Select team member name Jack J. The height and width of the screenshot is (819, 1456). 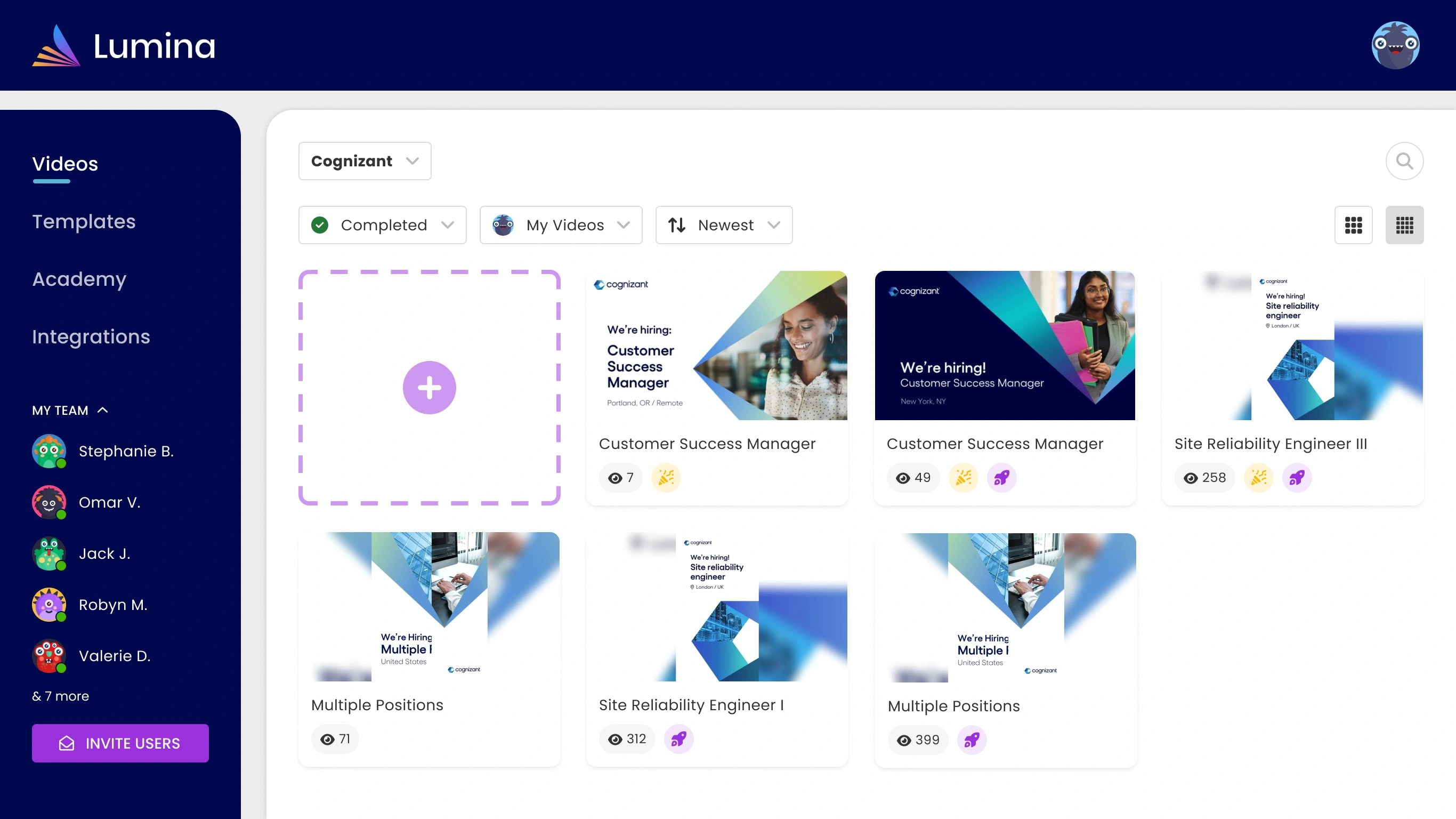[x=104, y=553]
